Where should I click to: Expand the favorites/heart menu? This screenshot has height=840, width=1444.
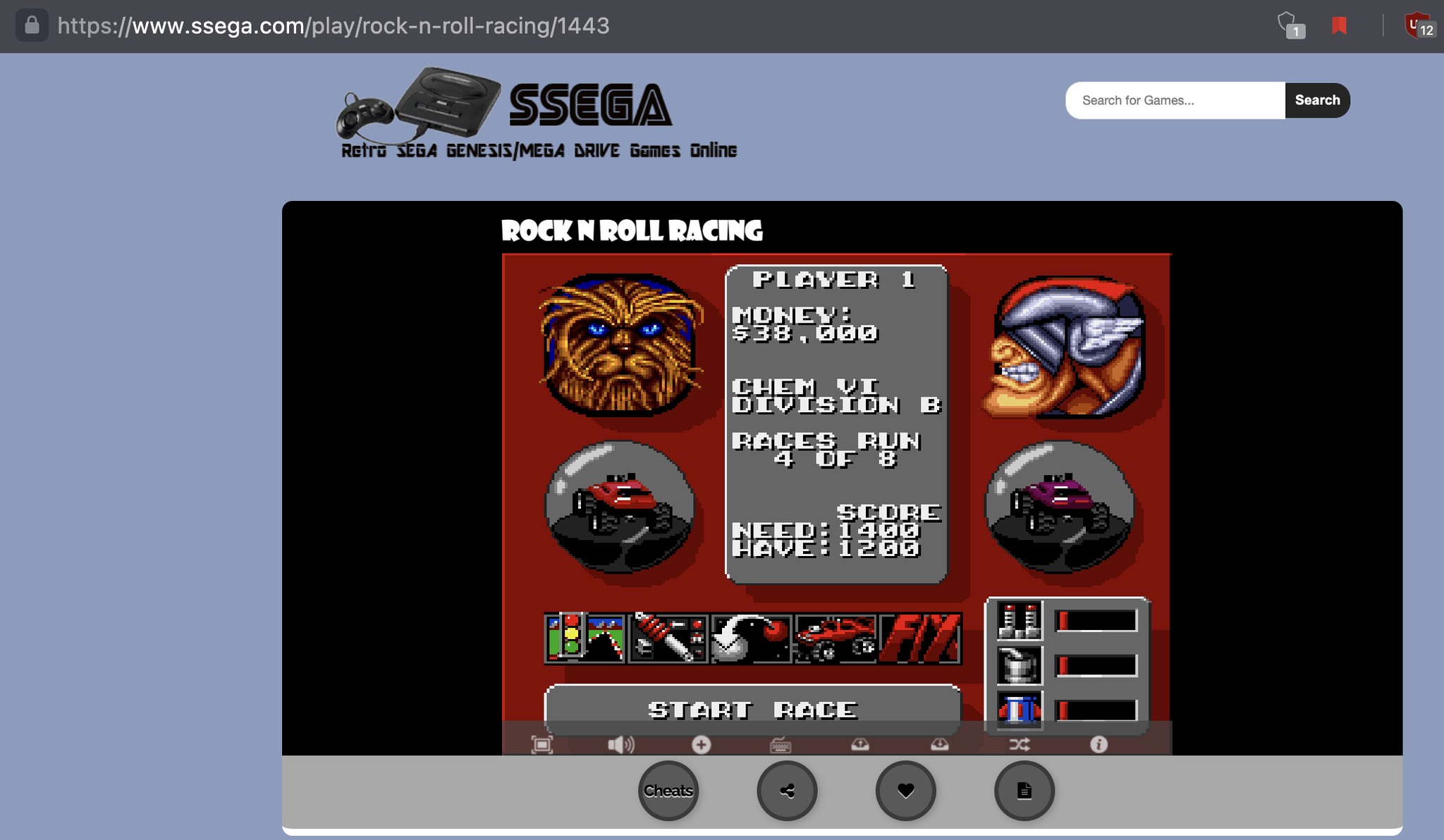[x=906, y=791]
